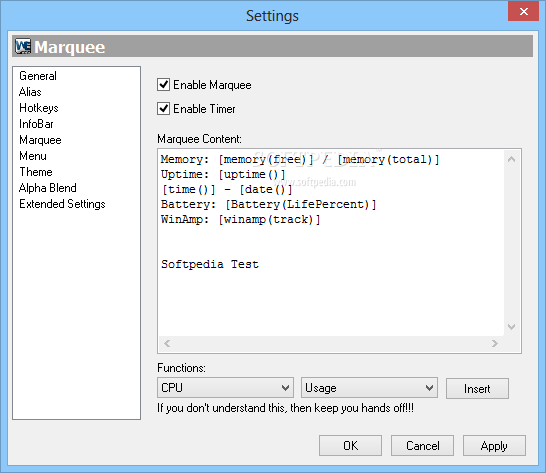The height and width of the screenshot is (473, 546).
Task: Open the Theme settings page
Action: click(36, 172)
